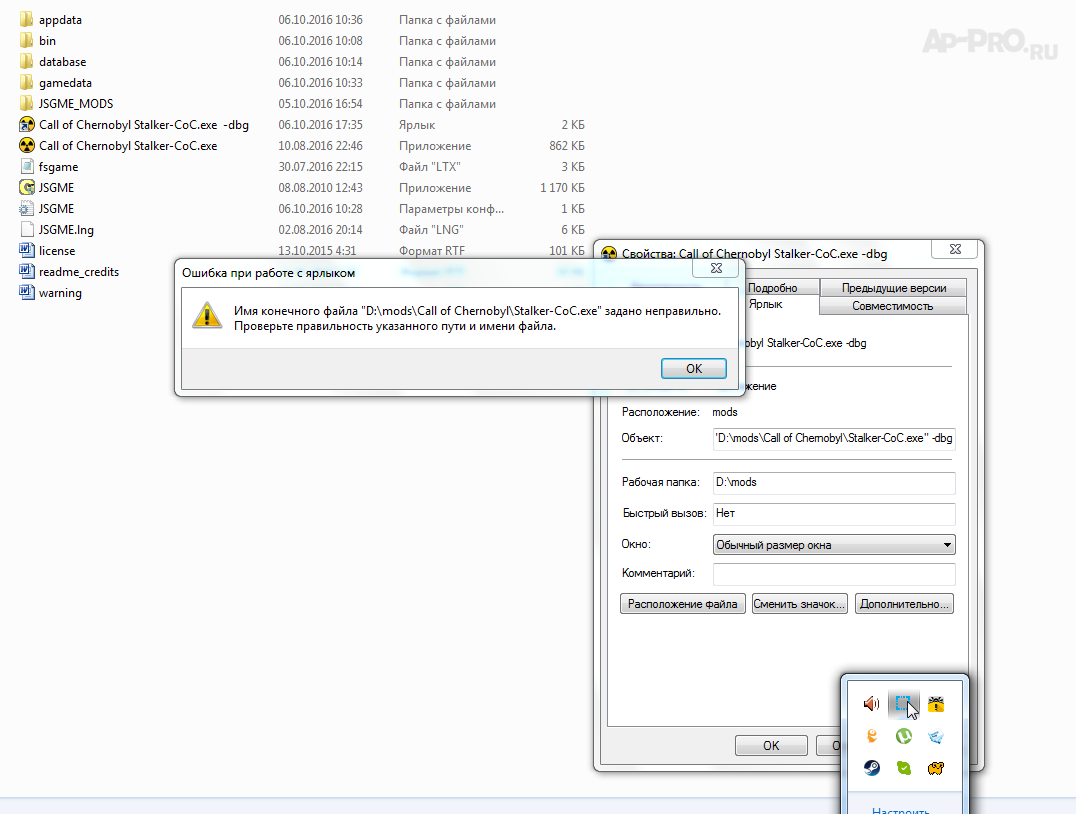Screen dimensions: 1076x814
Task: Open the Окно window size dropdown
Action: coord(834,545)
